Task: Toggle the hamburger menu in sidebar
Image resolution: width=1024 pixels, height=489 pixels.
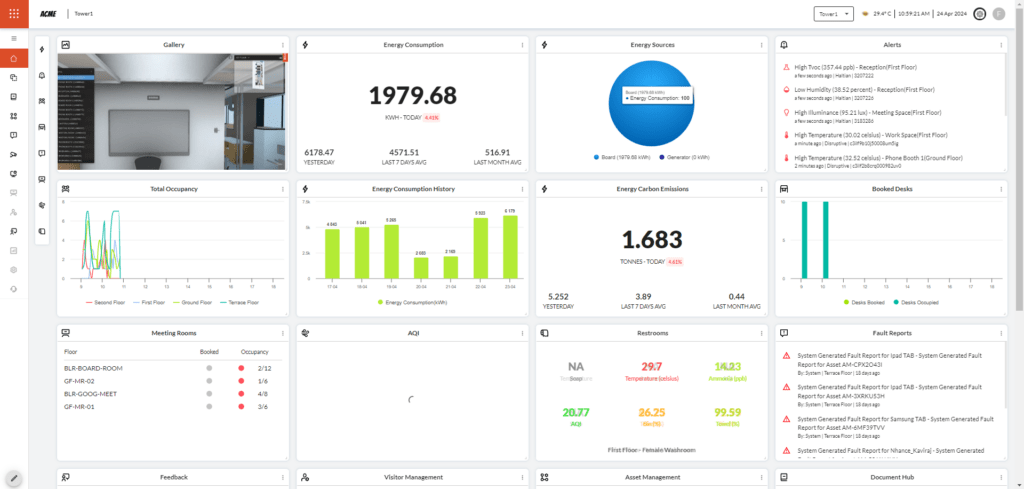Action: click(13, 38)
